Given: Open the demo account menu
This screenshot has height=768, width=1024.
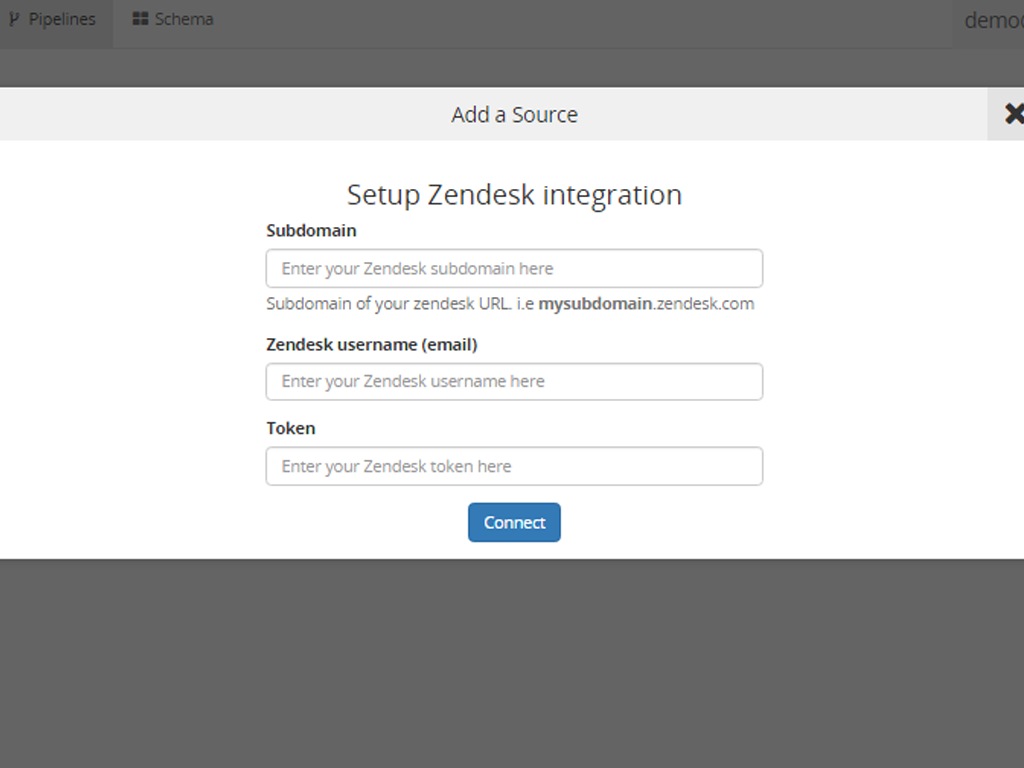Looking at the screenshot, I should pyautogui.click(x=992, y=20).
